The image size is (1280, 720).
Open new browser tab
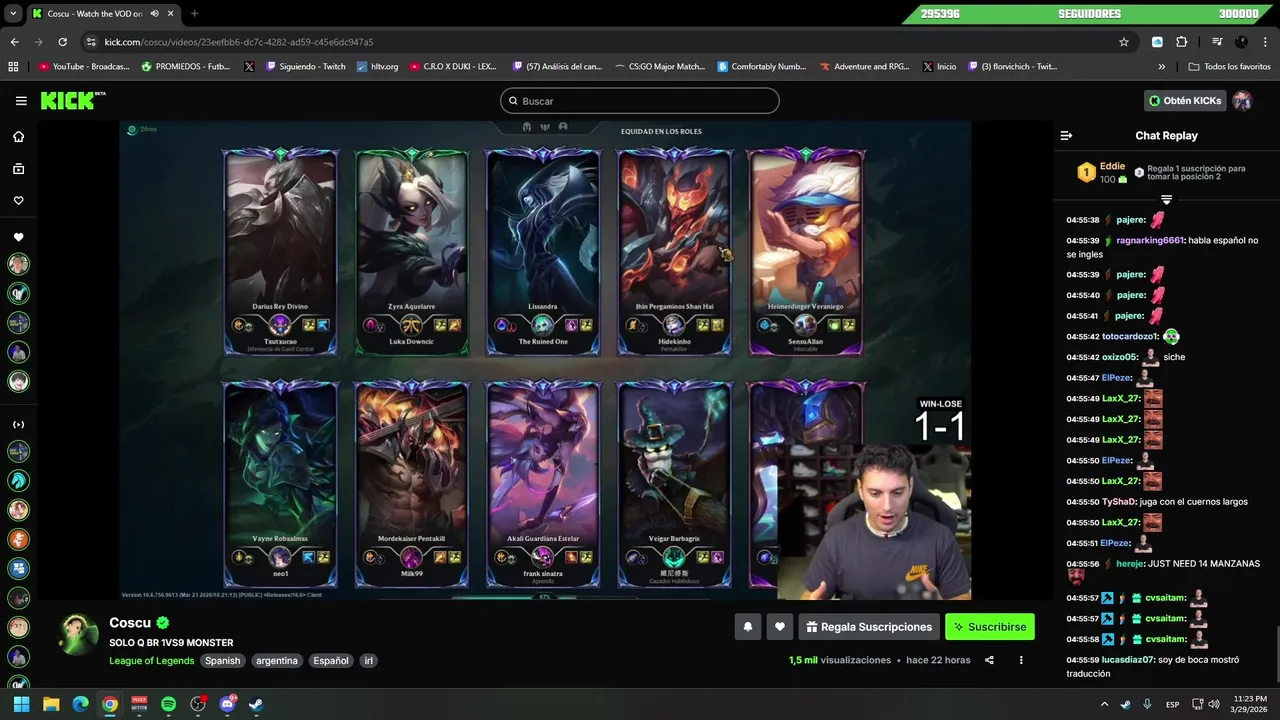[194, 14]
